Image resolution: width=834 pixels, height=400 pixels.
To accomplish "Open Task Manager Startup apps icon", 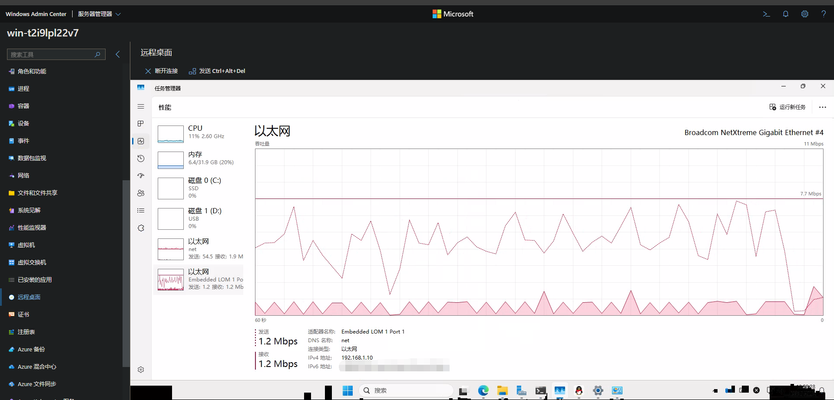I will pos(141,176).
